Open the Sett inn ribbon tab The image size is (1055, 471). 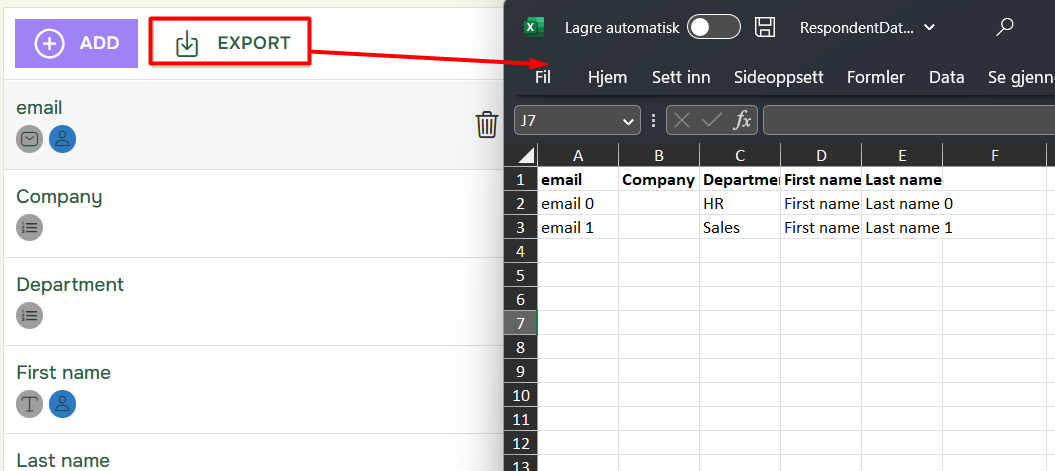681,77
